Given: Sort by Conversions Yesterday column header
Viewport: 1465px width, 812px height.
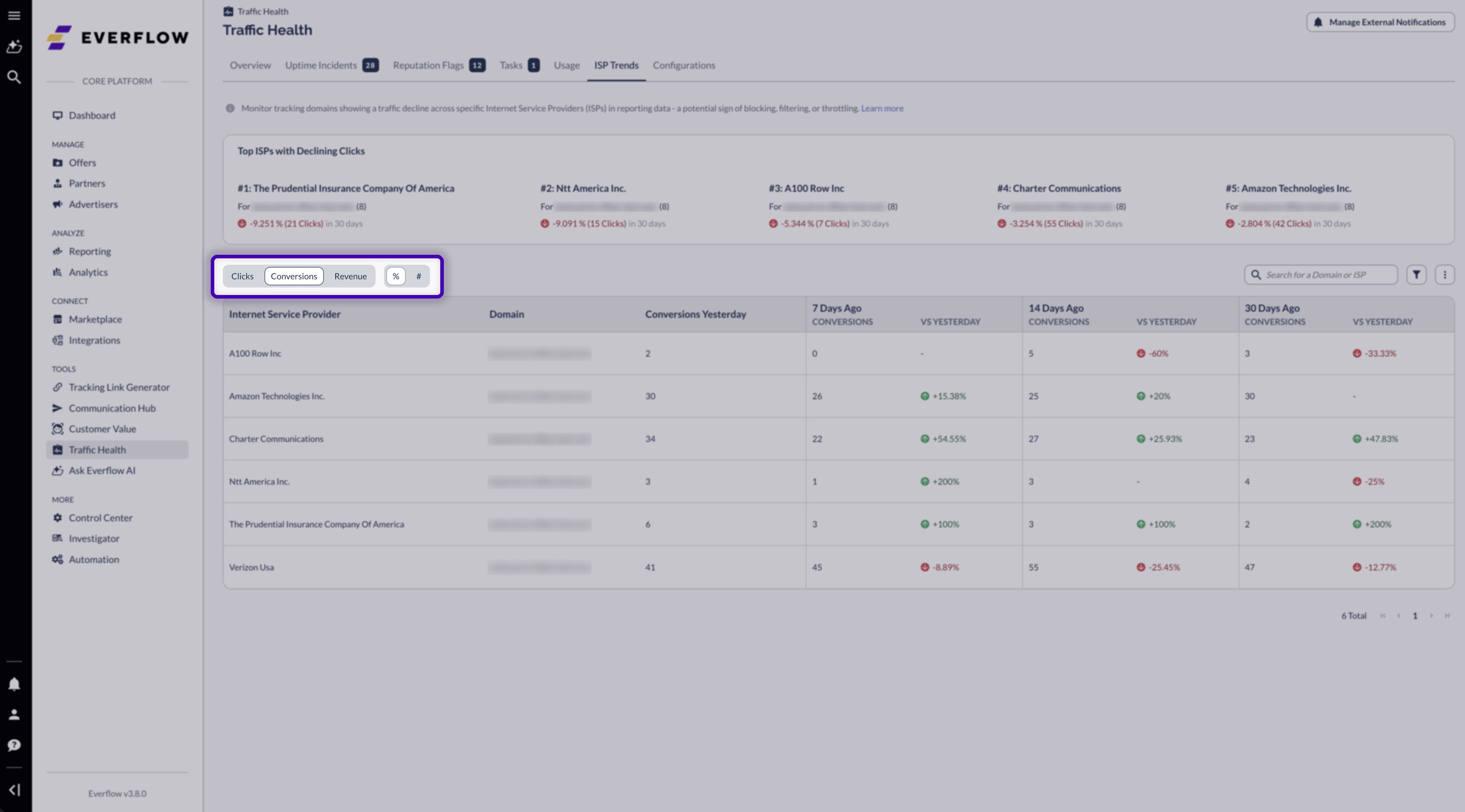Looking at the screenshot, I should [695, 315].
